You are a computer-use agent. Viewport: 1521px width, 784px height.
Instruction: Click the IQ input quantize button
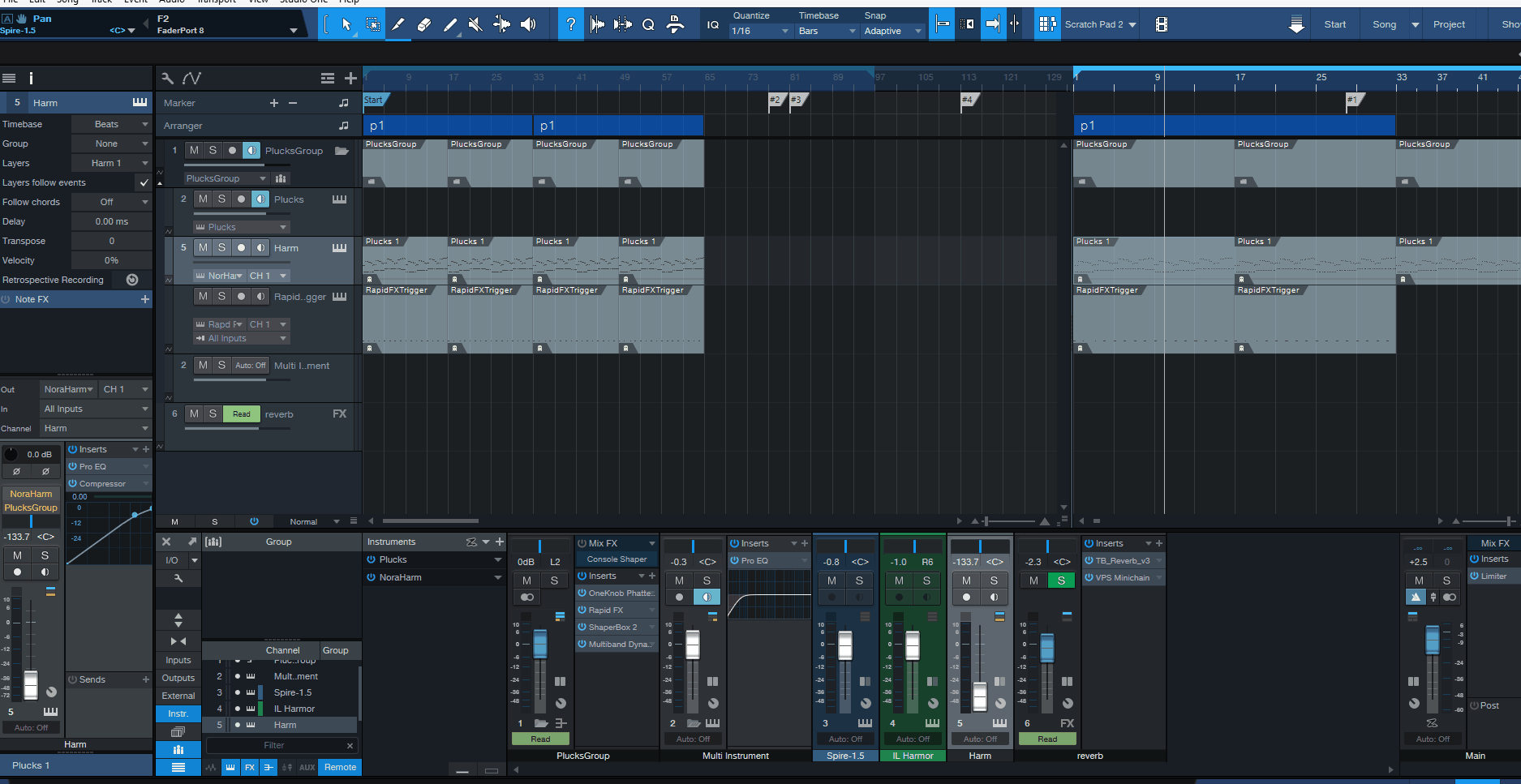click(713, 24)
